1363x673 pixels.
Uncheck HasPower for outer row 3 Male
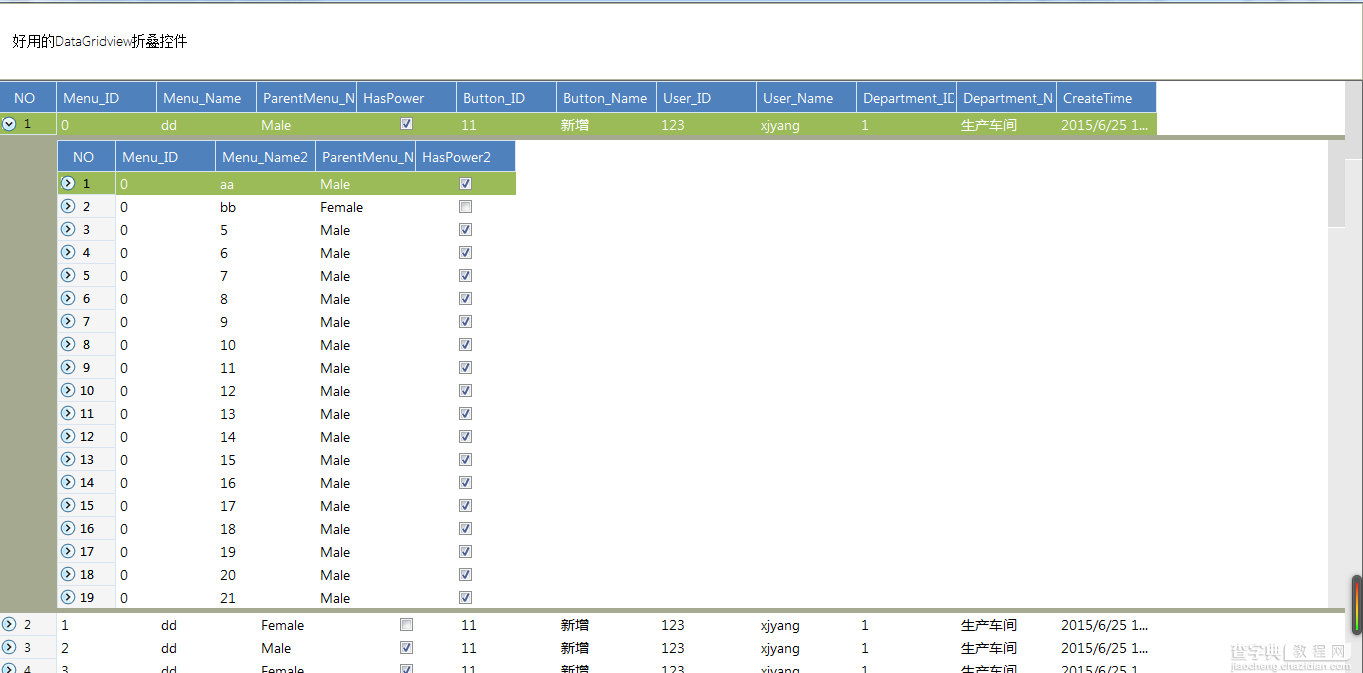point(406,648)
